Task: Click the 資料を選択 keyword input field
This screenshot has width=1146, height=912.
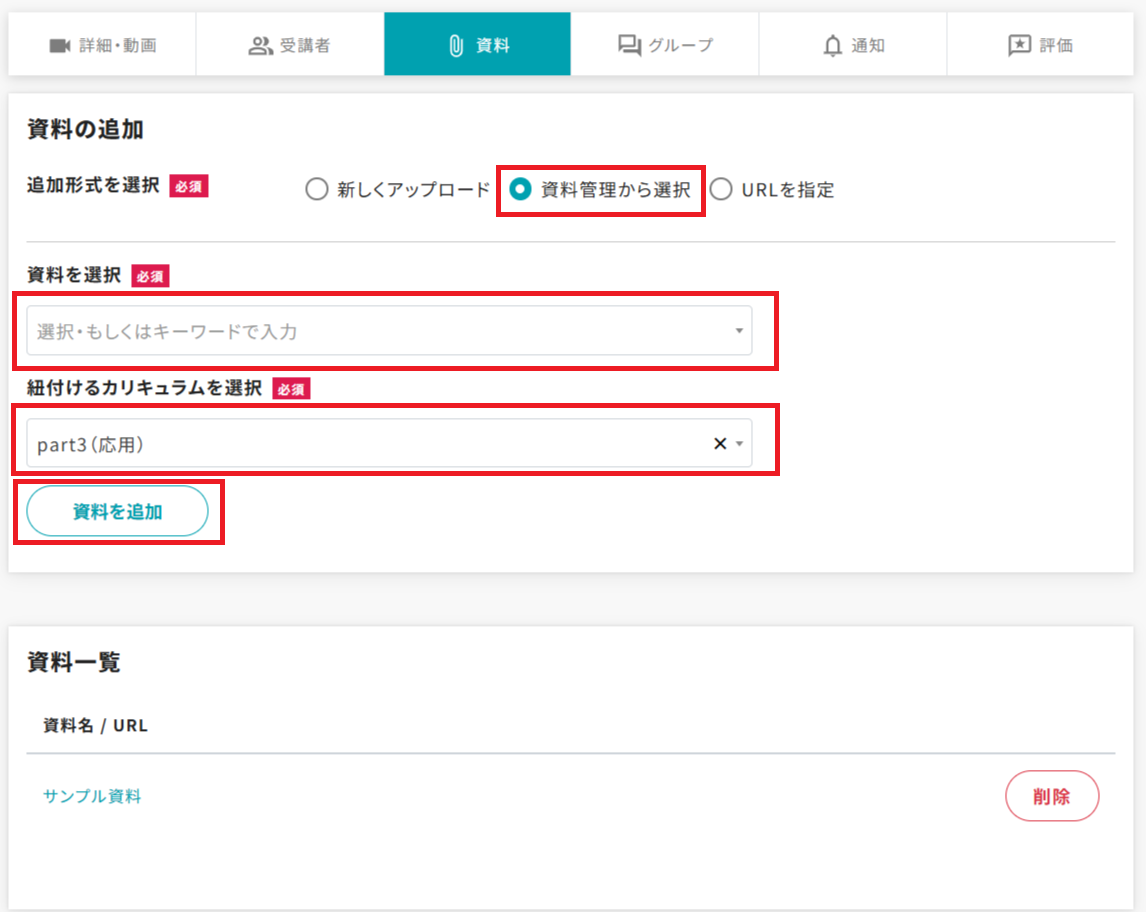Action: [x=370, y=331]
